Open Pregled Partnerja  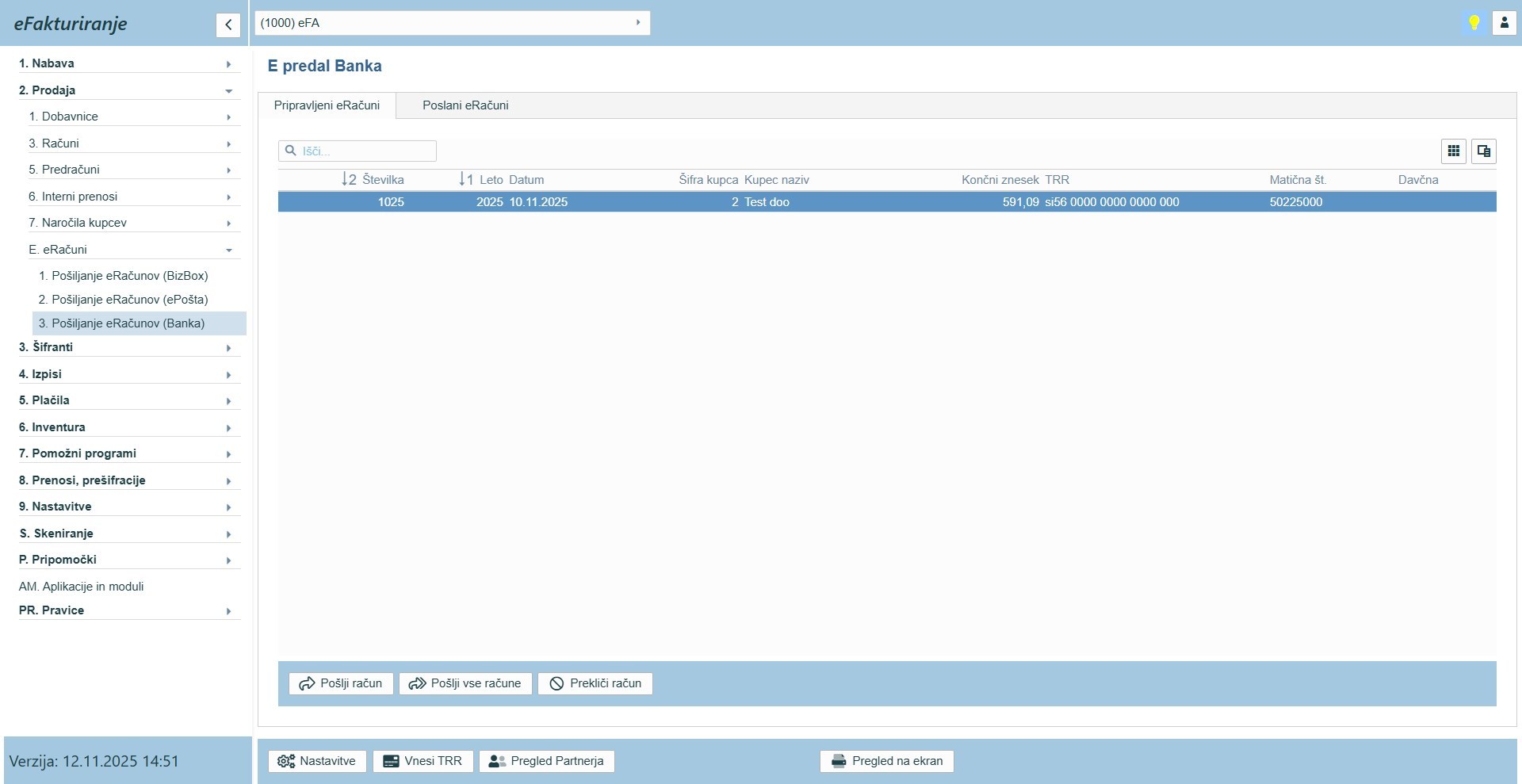point(546,761)
